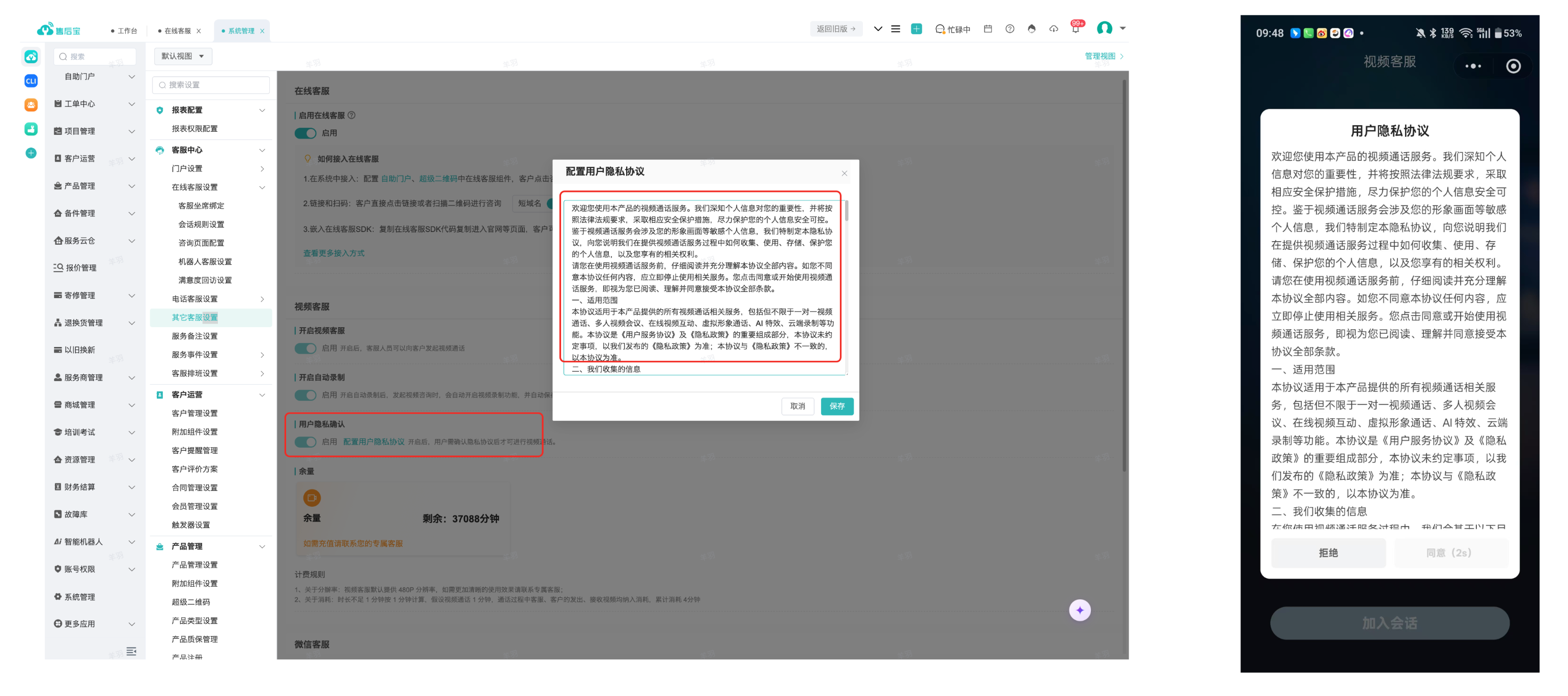Open 报表权限配置 settings
This screenshot has width=1568, height=696.
pyautogui.click(x=194, y=129)
